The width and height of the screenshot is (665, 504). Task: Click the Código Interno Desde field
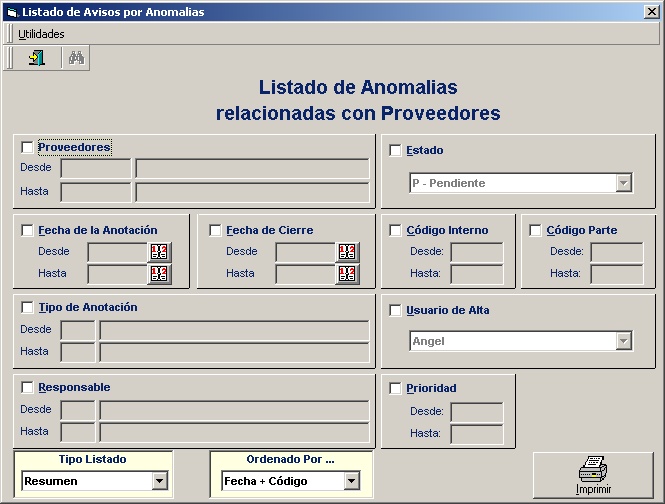pyautogui.click(x=476, y=252)
